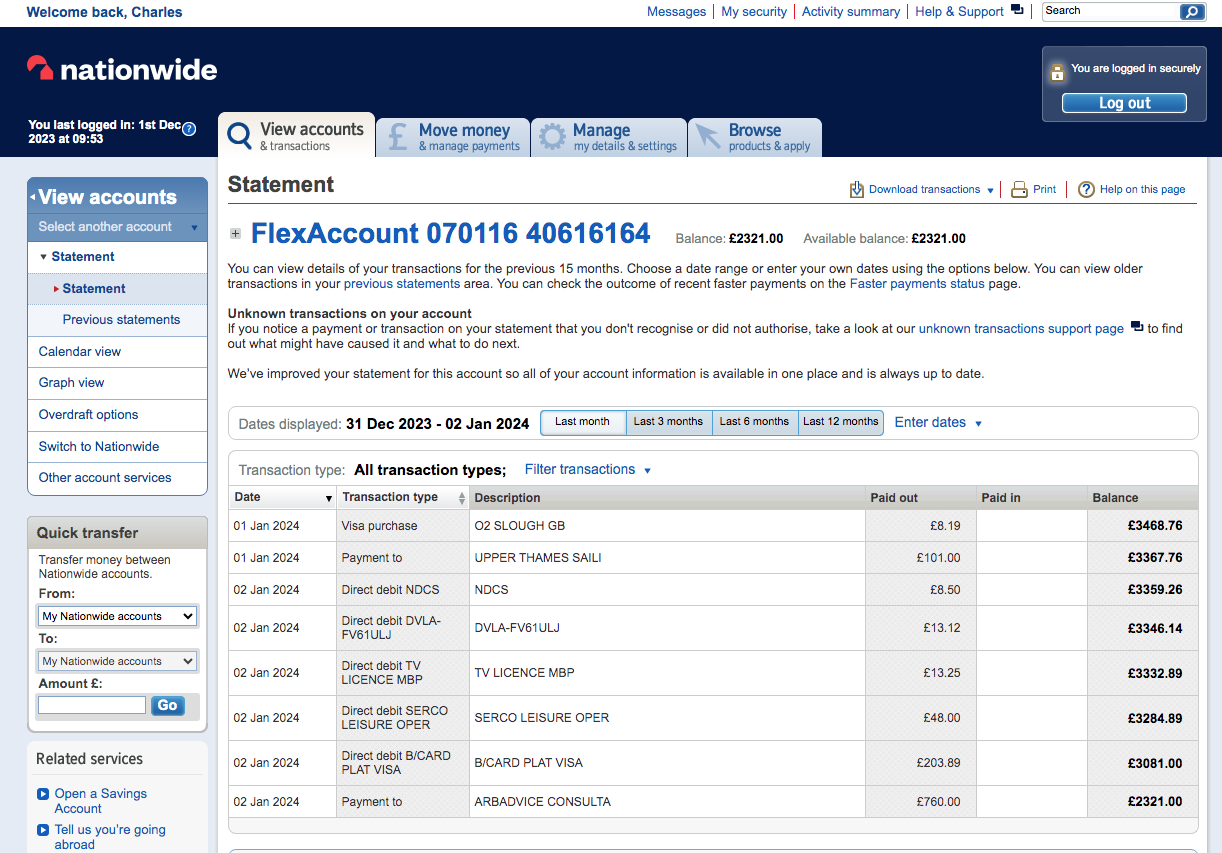Screen dimensions: 1222x853
Task: Select the Last month range
Action: pos(583,422)
